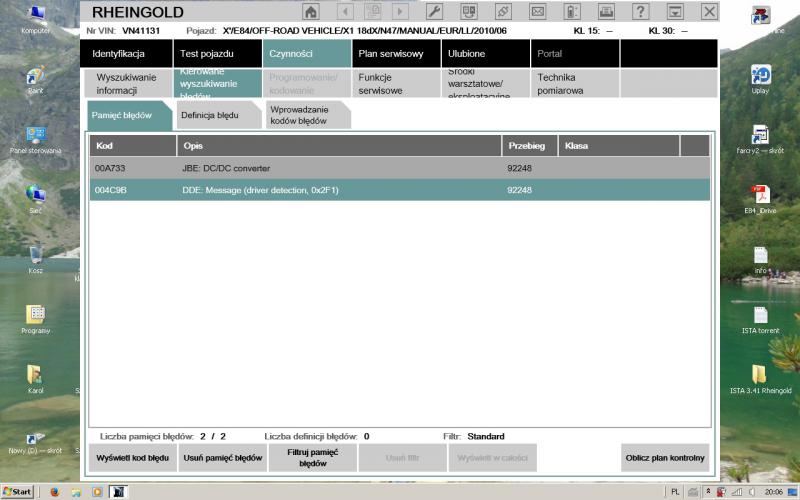Click Filtruj pamięć błędów button
This screenshot has width=800, height=500.
pos(313,458)
